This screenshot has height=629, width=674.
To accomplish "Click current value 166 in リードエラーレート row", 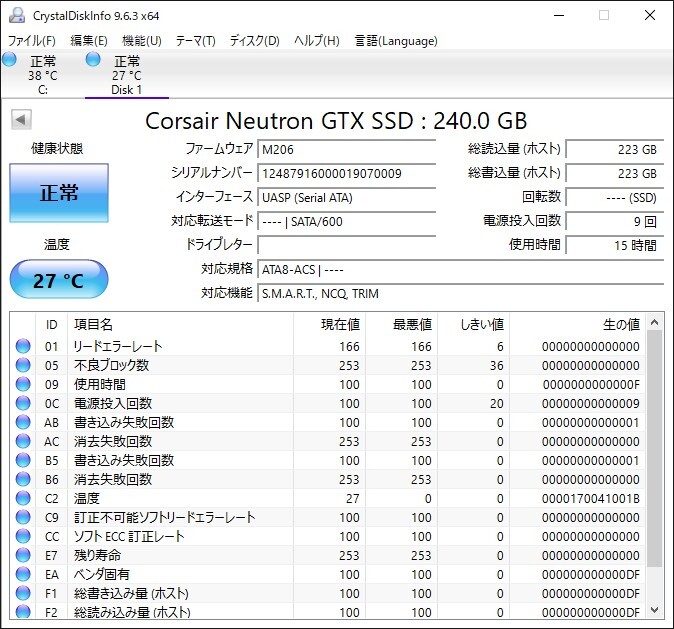I will pyautogui.click(x=349, y=347).
